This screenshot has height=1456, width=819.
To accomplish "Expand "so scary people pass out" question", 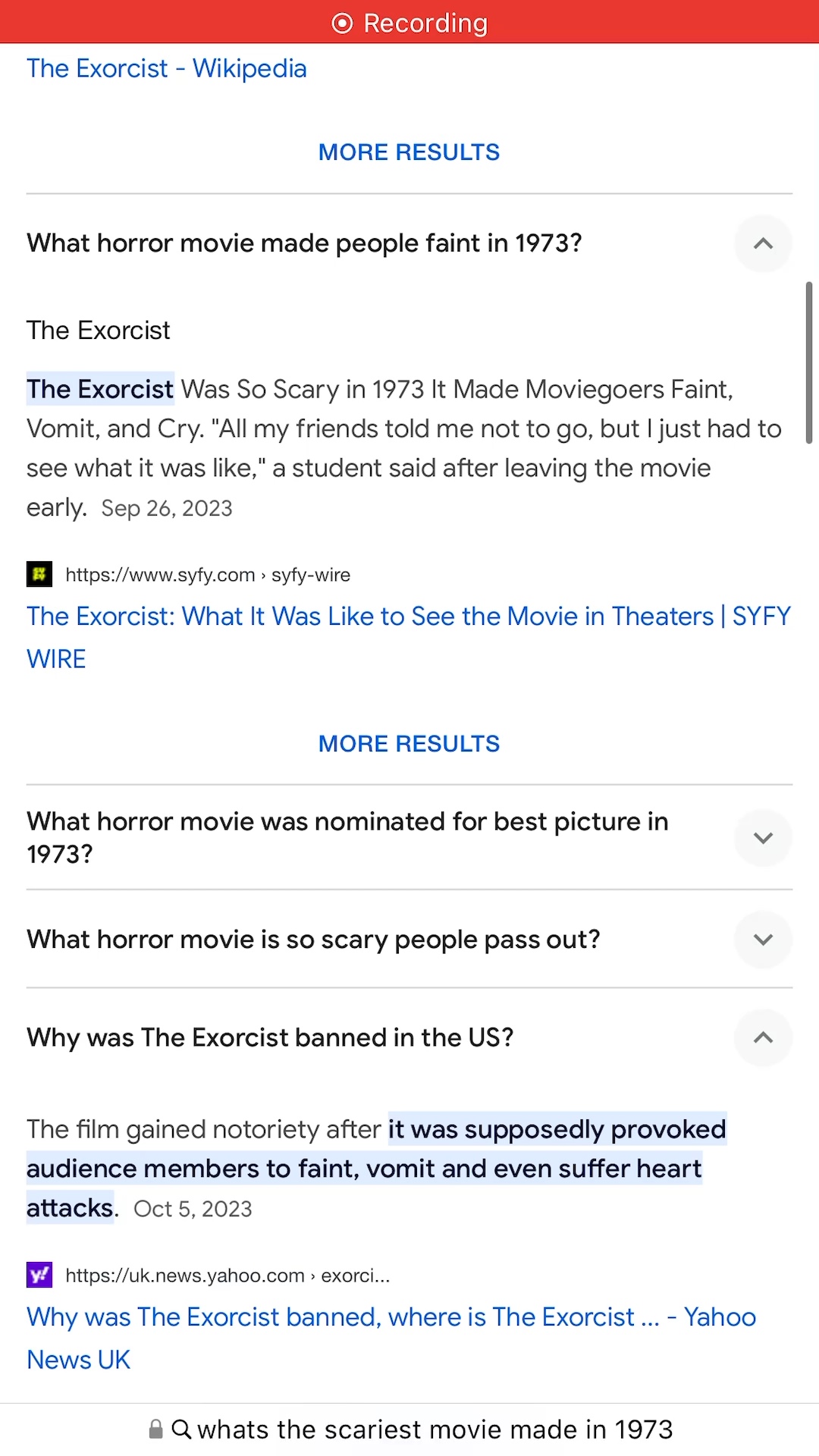I will (763, 940).
